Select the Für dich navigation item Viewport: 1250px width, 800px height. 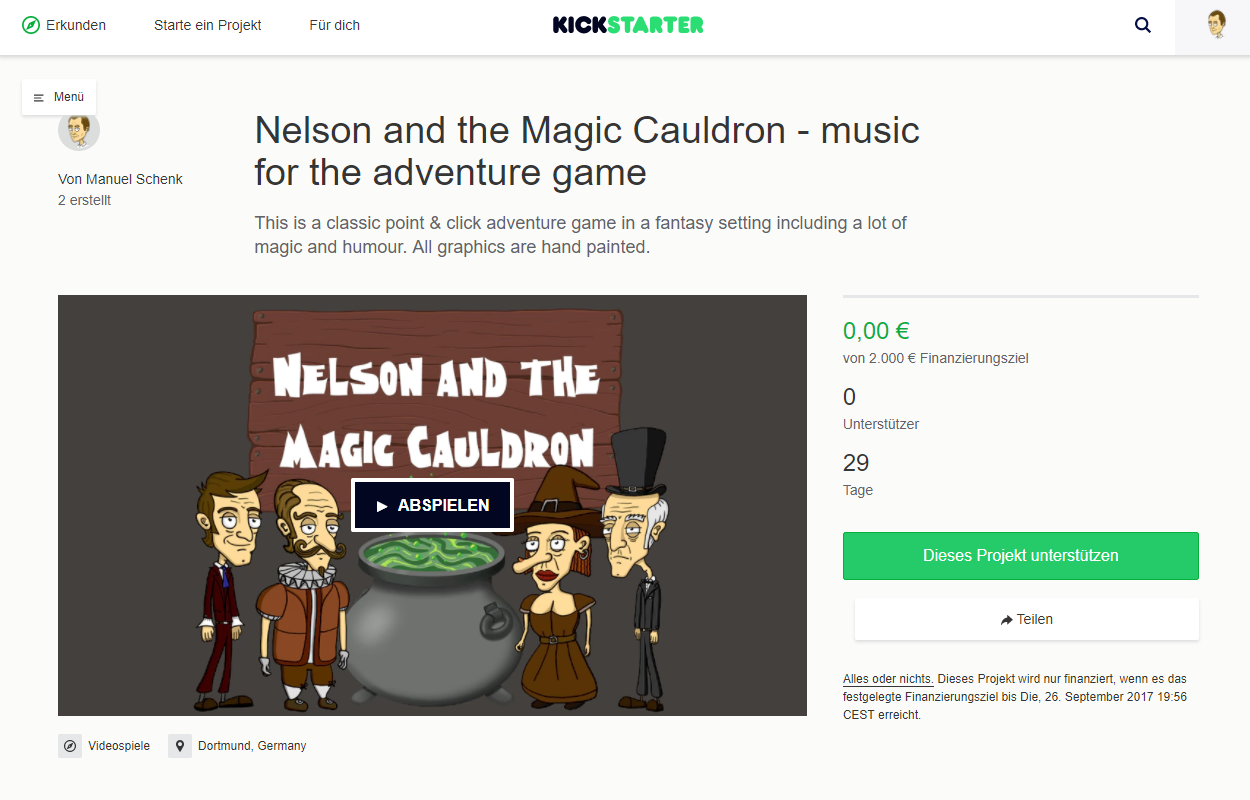[335, 25]
